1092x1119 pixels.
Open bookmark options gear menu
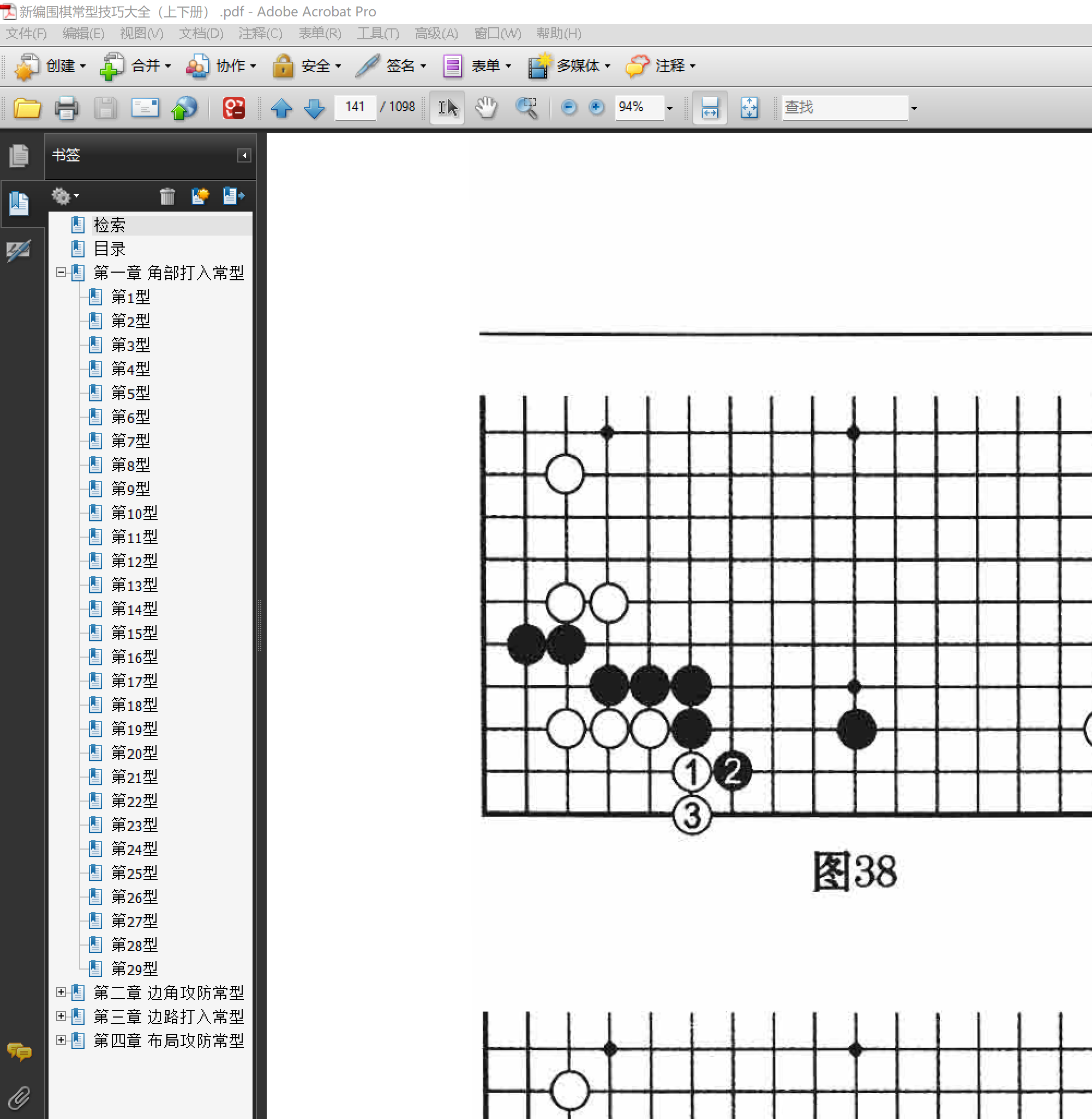(x=65, y=196)
